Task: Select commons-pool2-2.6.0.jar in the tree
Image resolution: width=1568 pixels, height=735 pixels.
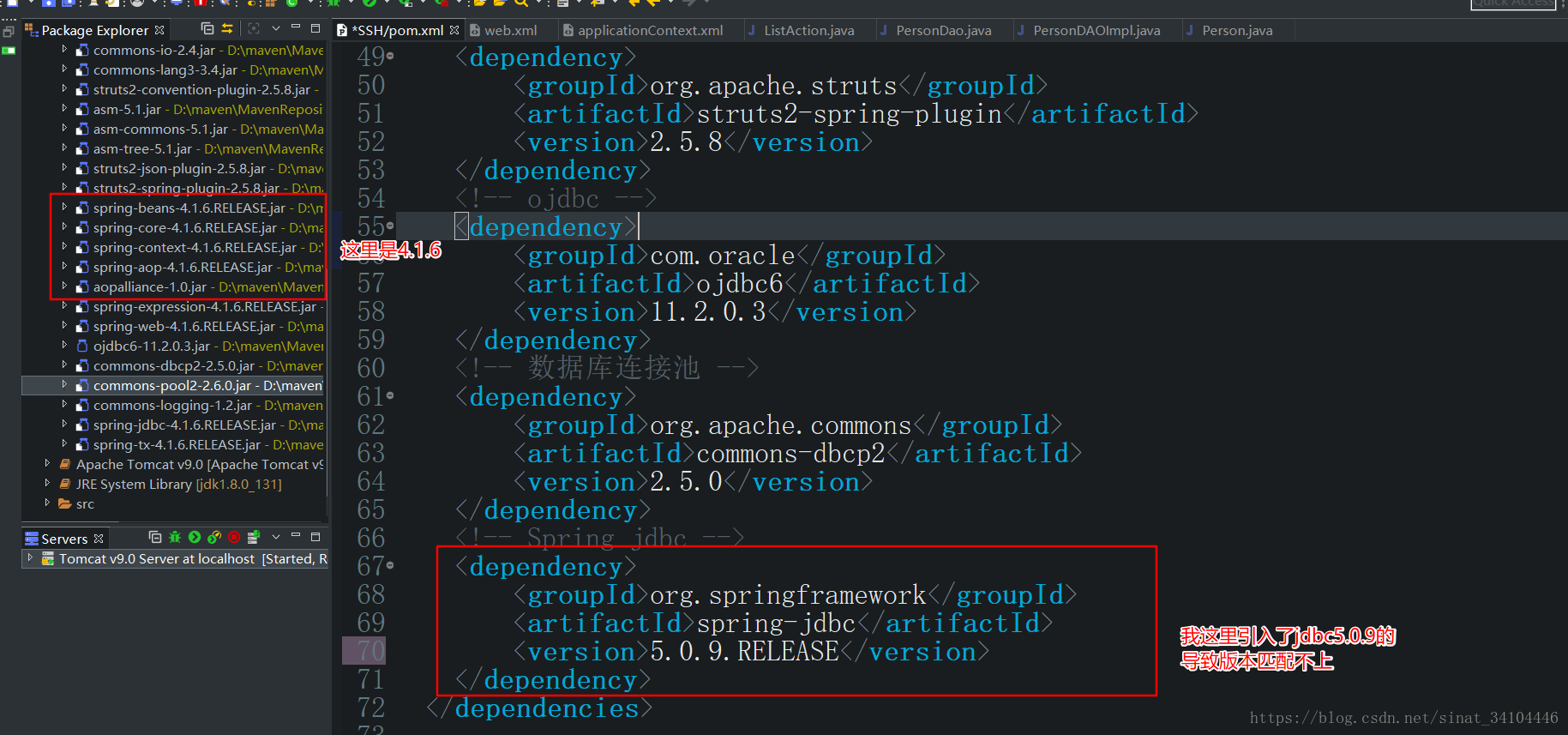Action: 172,385
